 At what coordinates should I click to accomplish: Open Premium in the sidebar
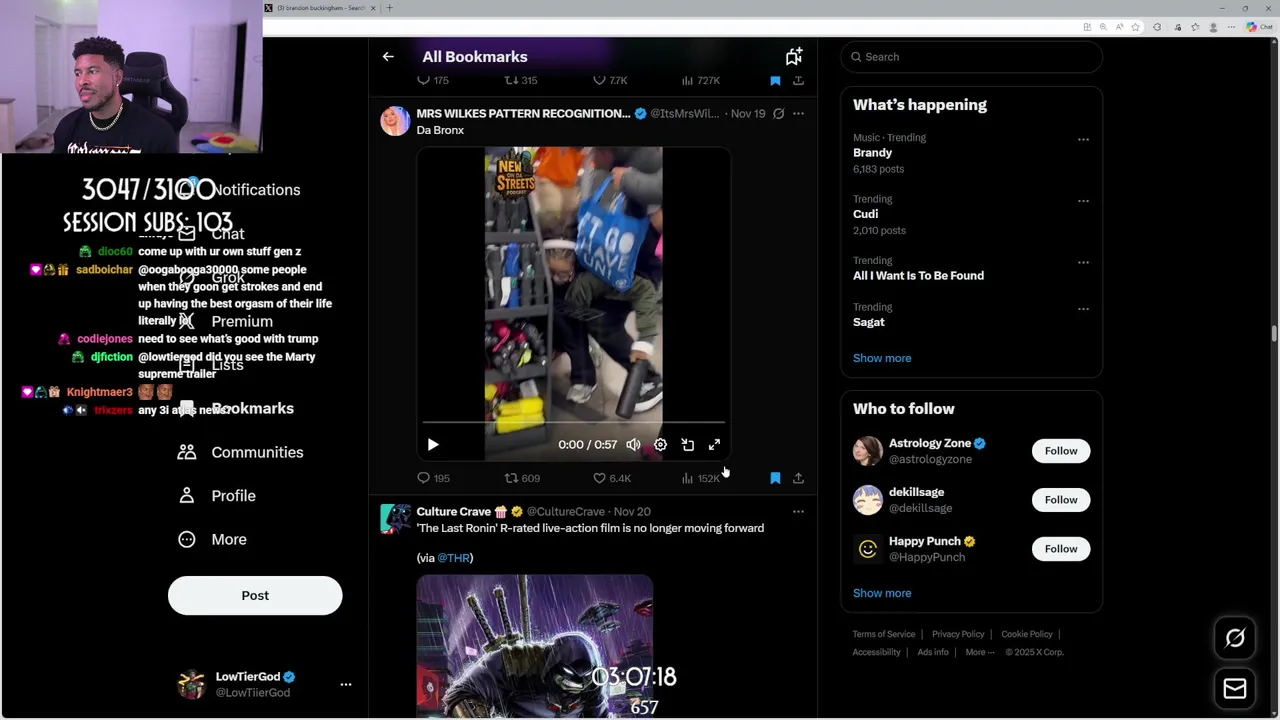[x=225, y=321]
